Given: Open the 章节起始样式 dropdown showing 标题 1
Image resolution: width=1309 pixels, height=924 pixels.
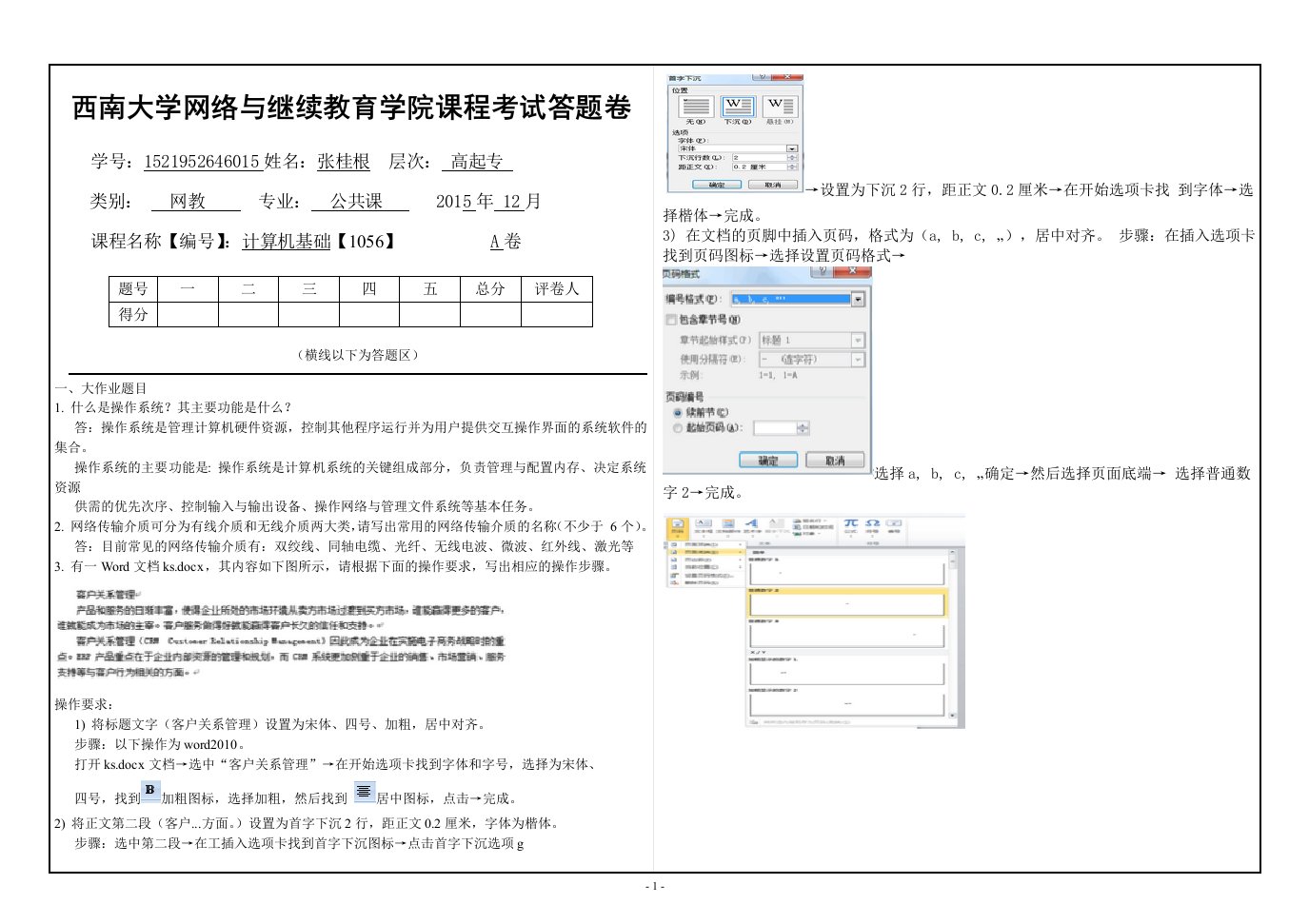Looking at the screenshot, I should tap(812, 340).
